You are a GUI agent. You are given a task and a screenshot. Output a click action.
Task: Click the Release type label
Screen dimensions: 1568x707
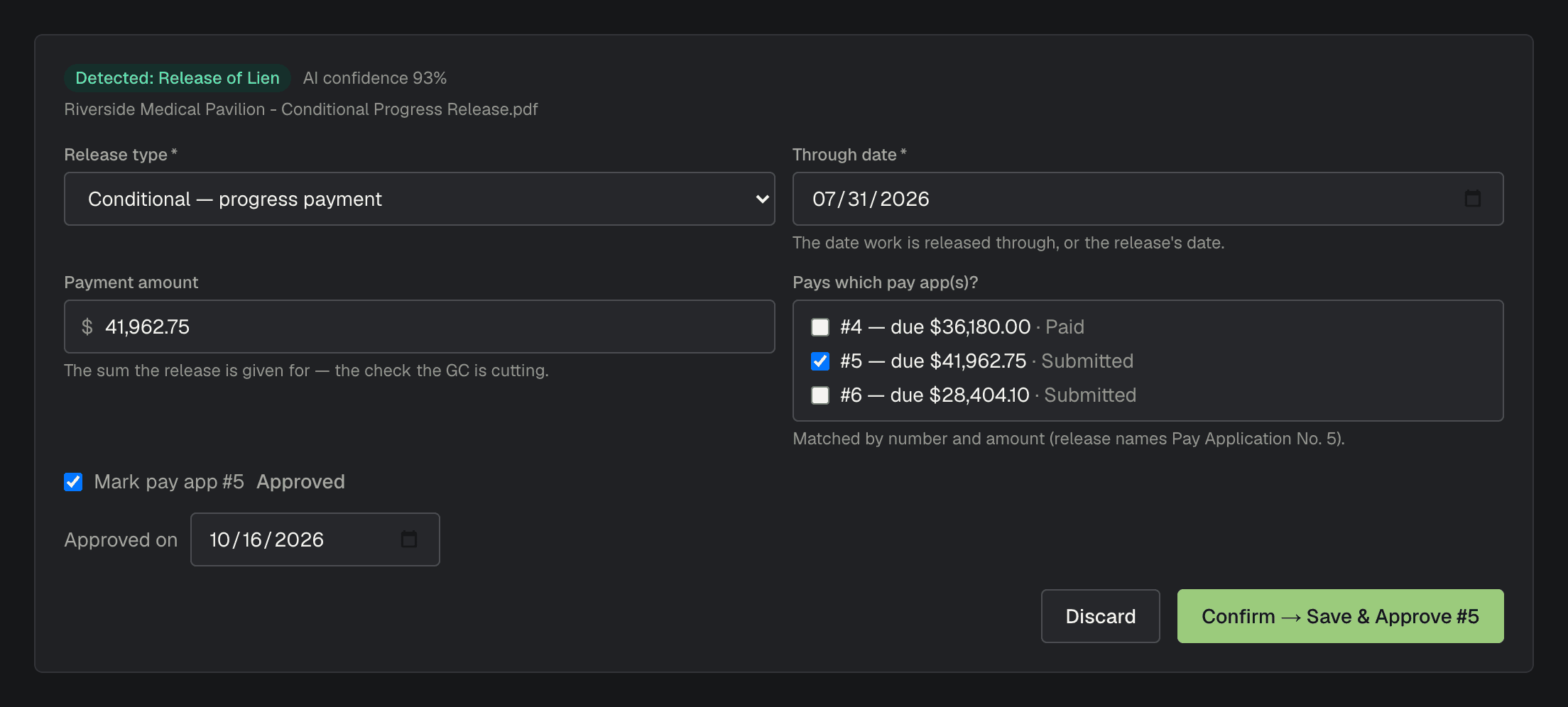[x=120, y=155]
